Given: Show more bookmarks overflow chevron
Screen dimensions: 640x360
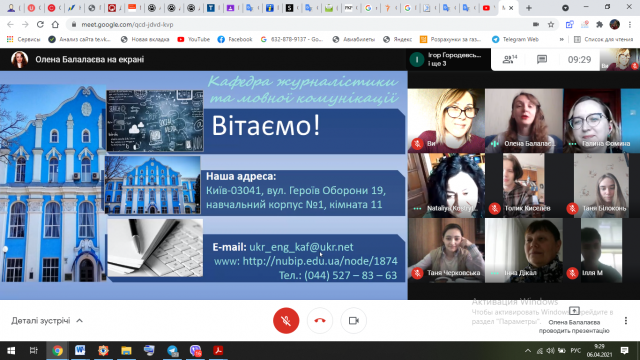Looking at the screenshot, I should 562,39.
